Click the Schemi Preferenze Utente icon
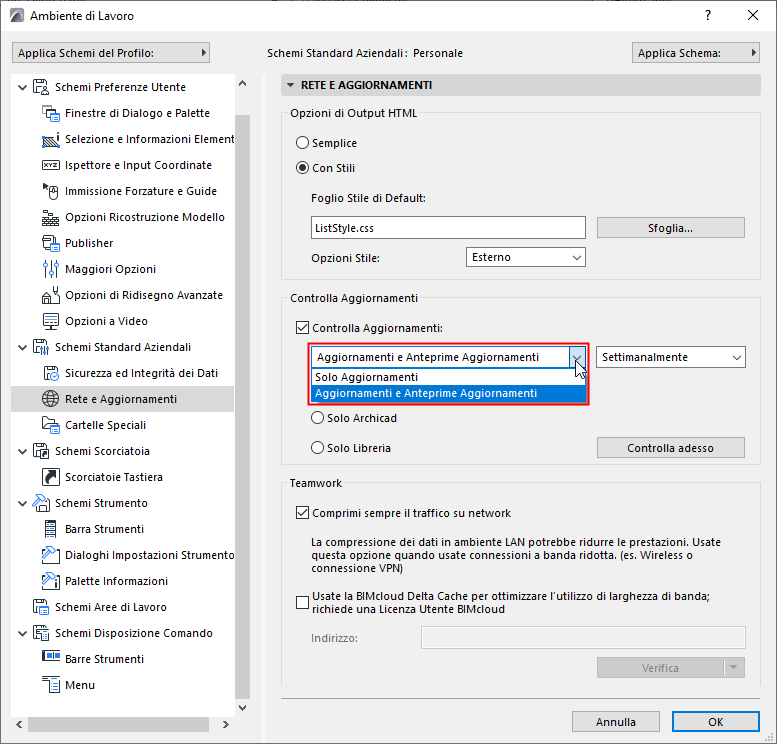The width and height of the screenshot is (777, 744). [41, 87]
